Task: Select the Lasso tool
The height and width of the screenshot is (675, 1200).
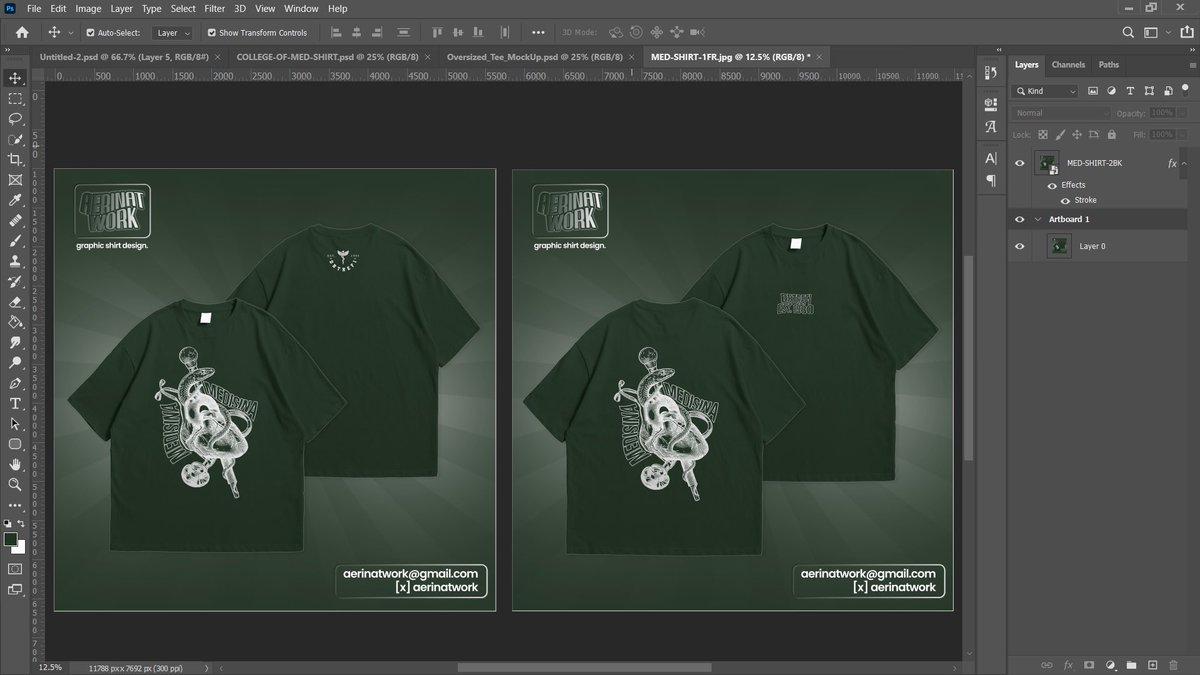Action: point(15,119)
